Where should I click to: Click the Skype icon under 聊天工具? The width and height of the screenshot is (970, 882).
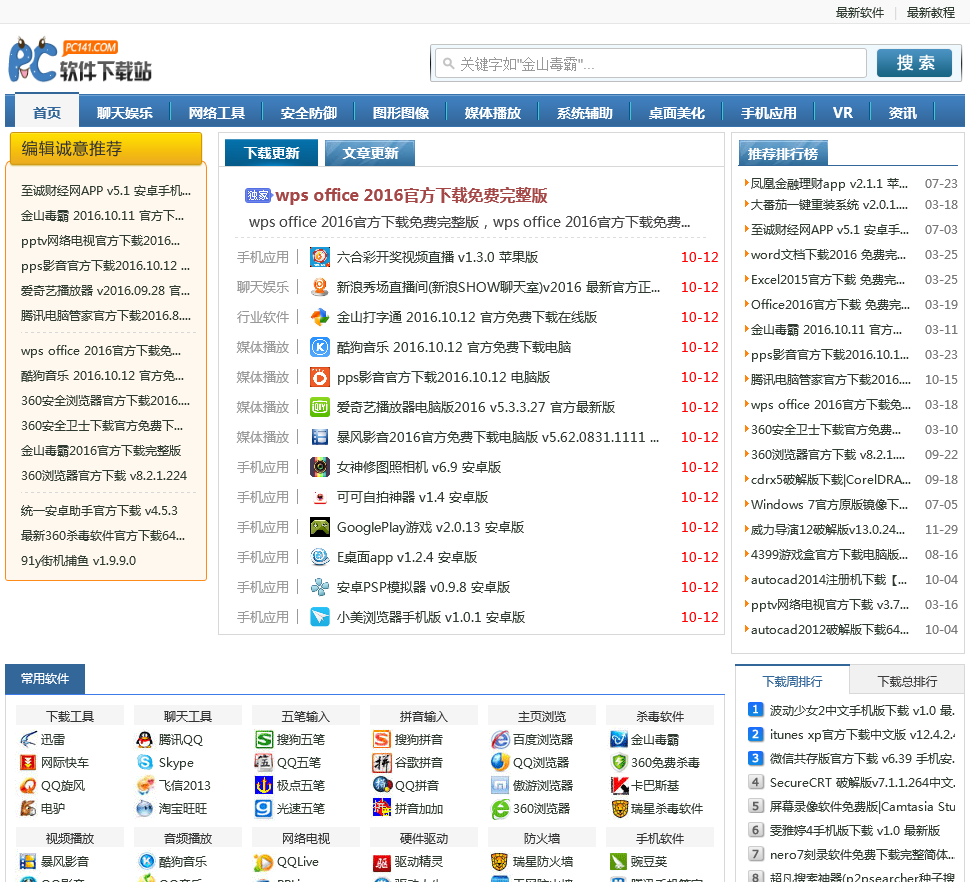click(x=145, y=762)
